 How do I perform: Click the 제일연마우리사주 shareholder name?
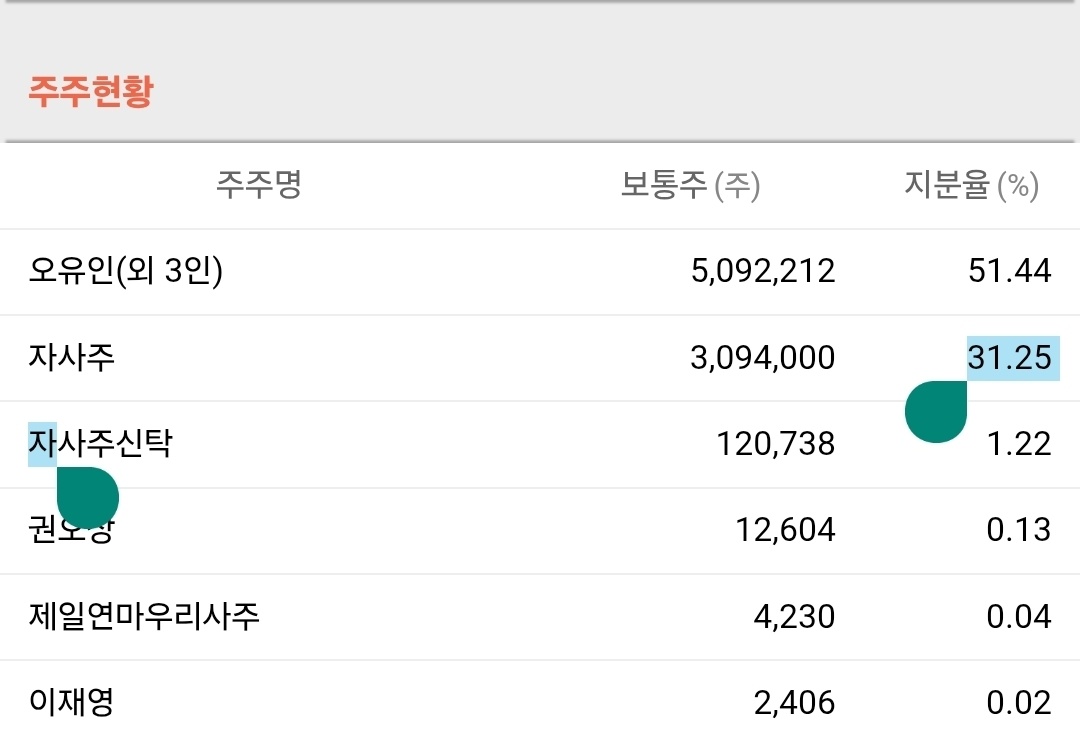click(x=145, y=616)
